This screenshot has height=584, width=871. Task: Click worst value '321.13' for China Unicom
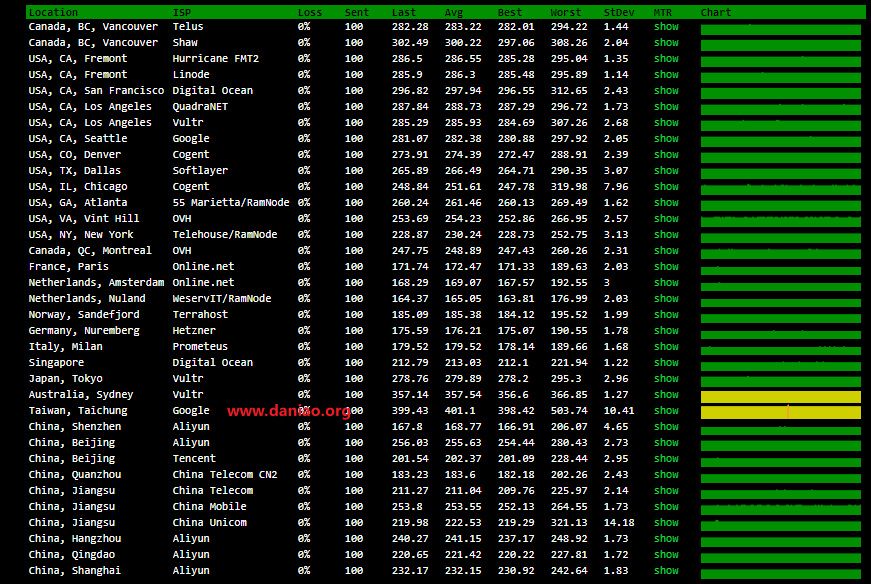[569, 522]
